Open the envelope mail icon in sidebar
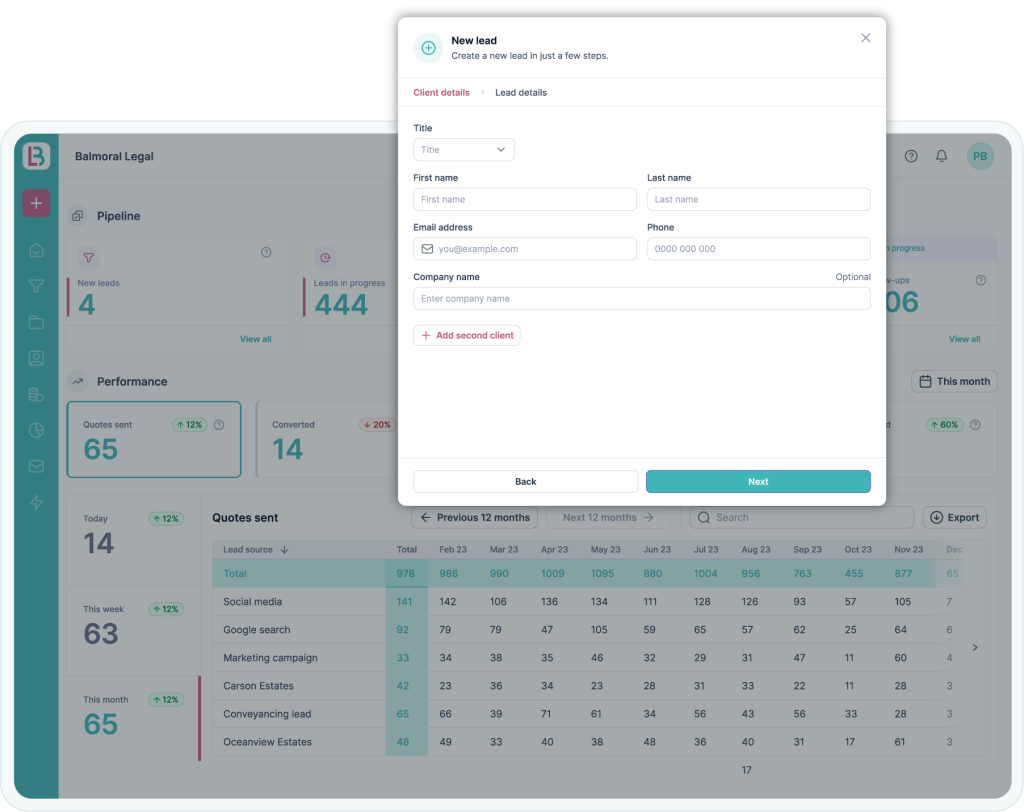This screenshot has height=812, width=1024. [36, 466]
